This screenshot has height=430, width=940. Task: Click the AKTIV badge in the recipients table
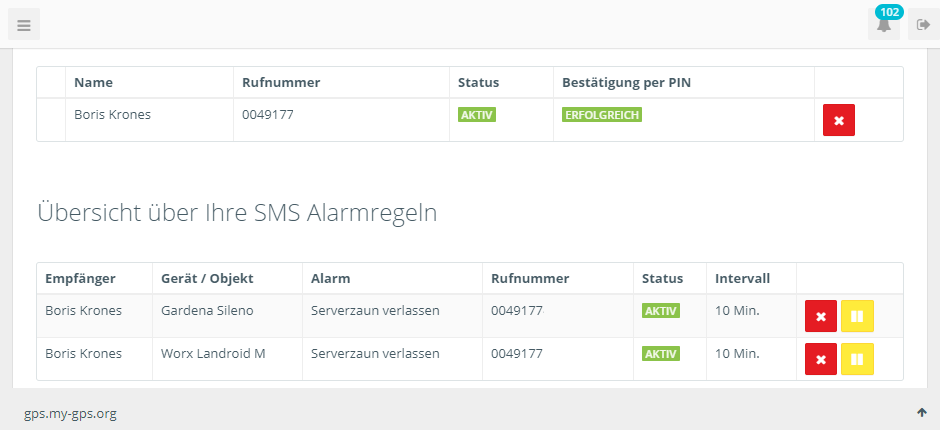click(477, 115)
